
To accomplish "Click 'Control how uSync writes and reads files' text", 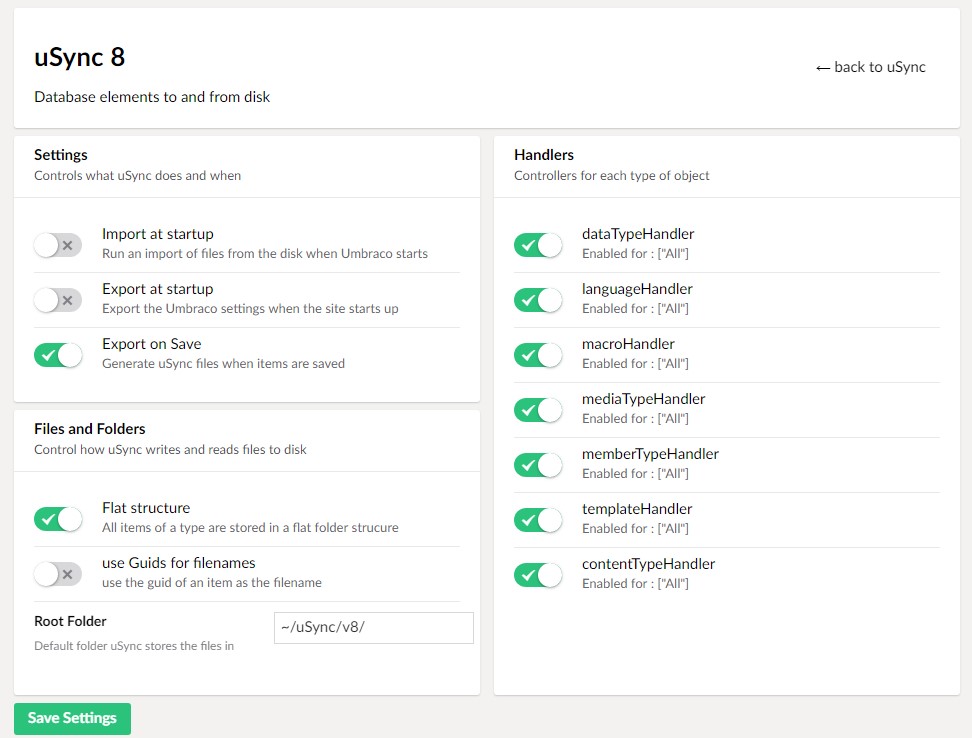I will 170,449.
